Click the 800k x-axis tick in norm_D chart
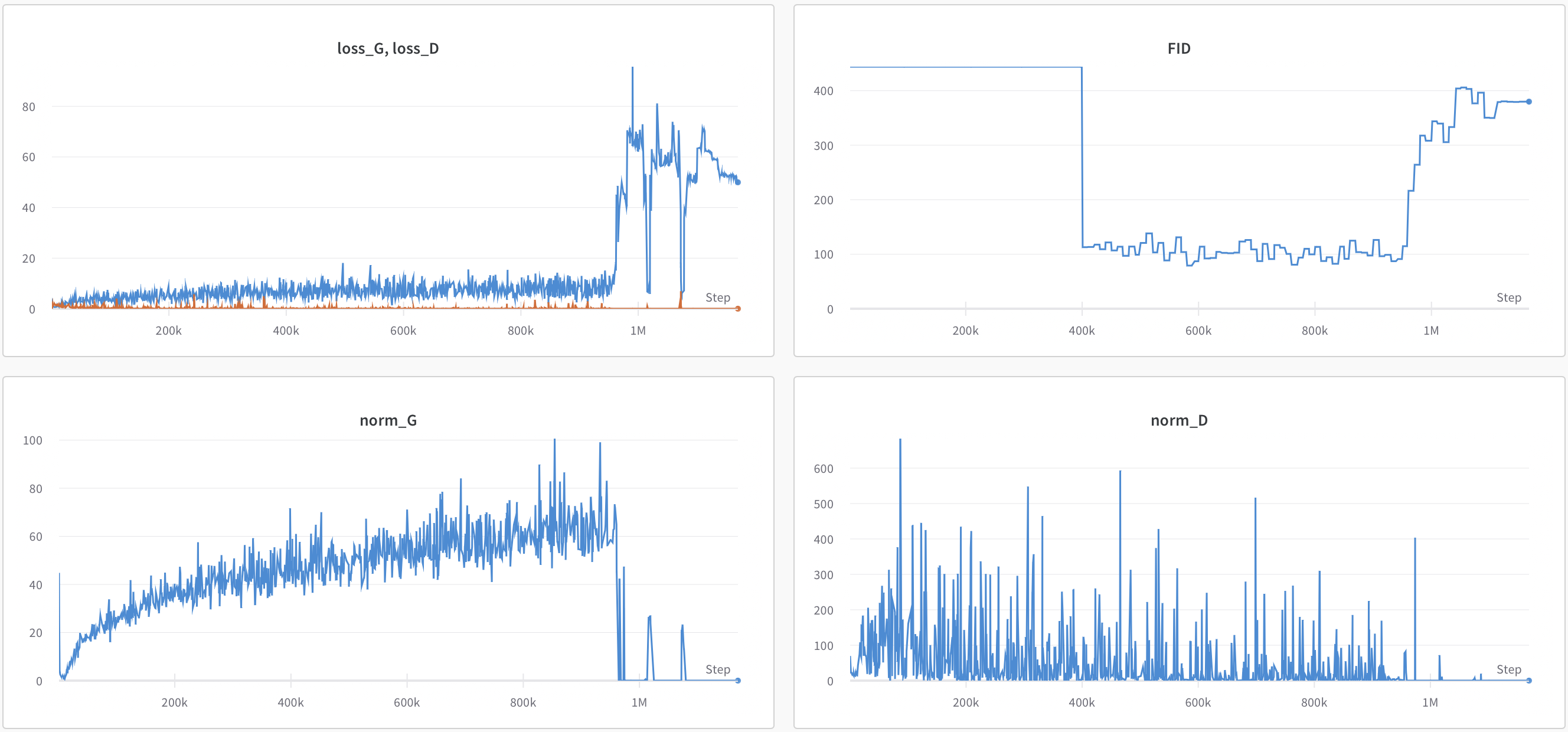This screenshot has height=732, width=1568. 1314,702
